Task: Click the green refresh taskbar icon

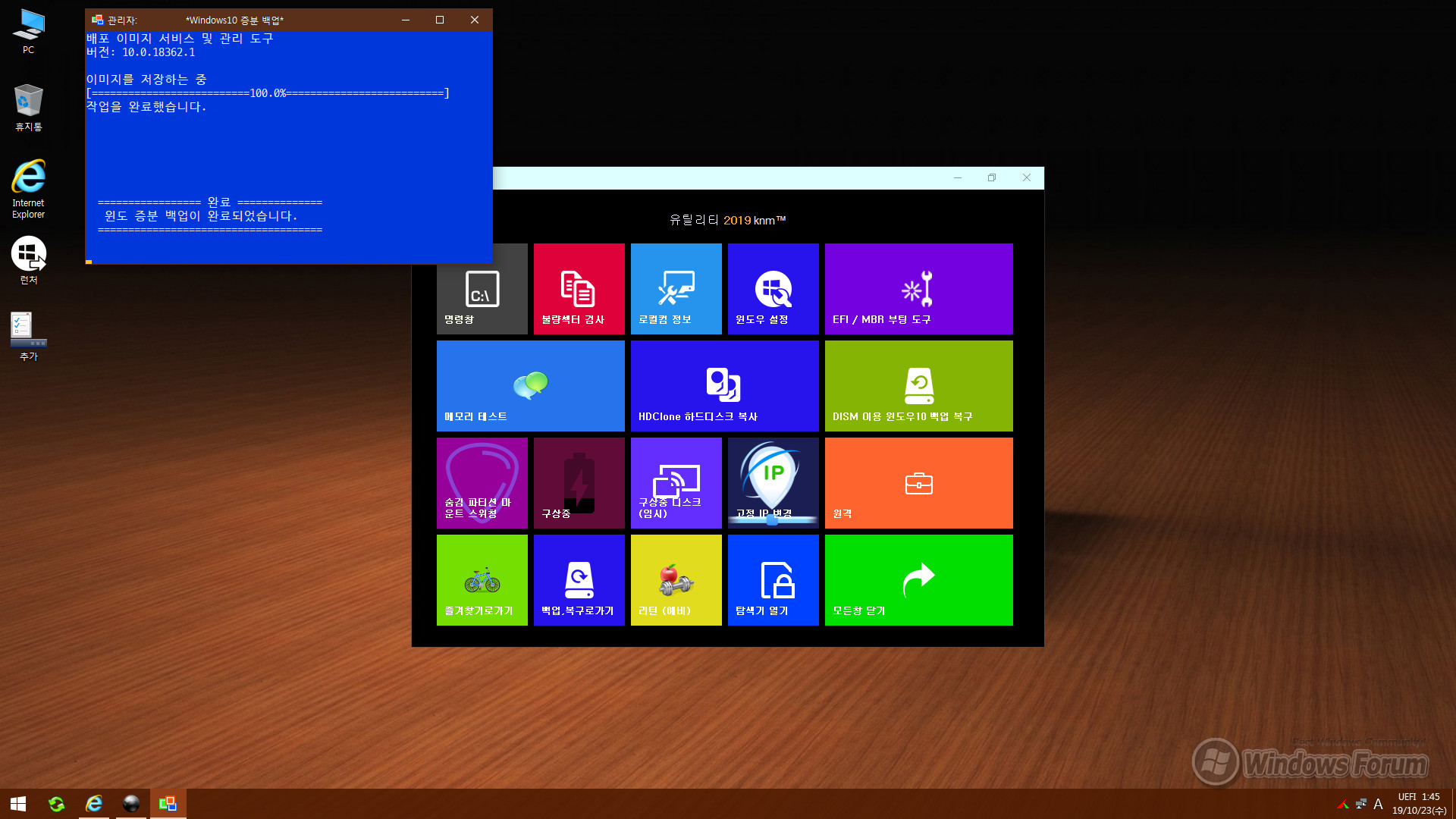Action: coord(56,804)
